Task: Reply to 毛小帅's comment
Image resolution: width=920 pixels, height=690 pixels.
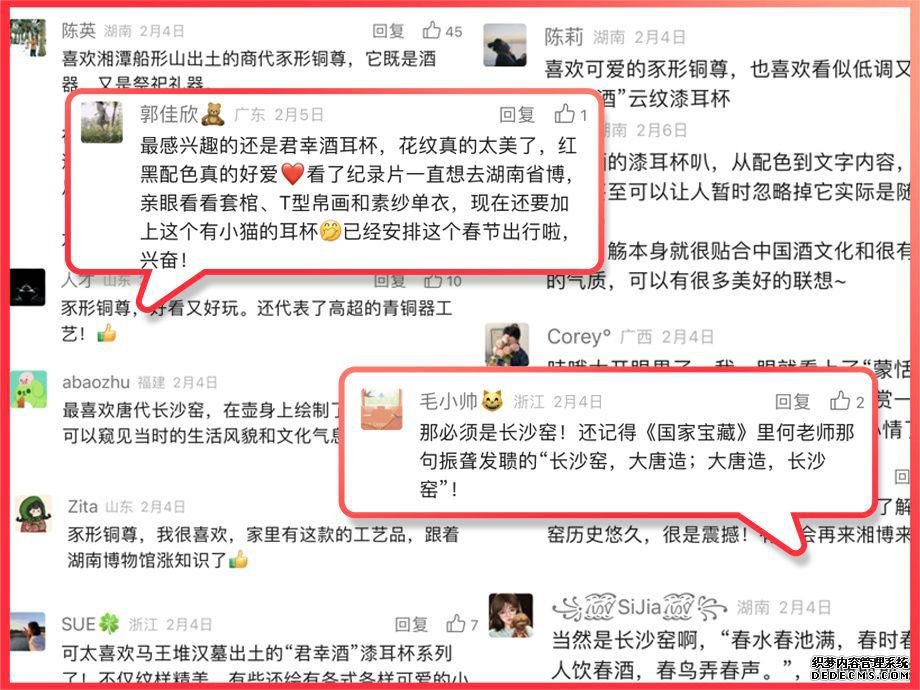Action: pos(793,401)
